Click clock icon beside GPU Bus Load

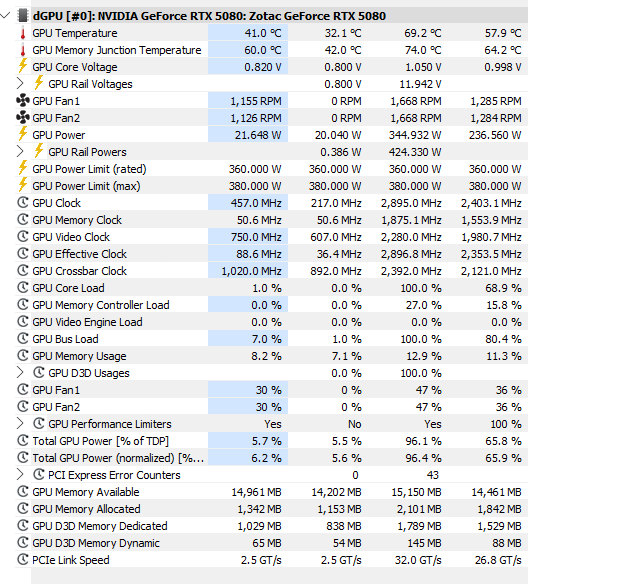pos(23,339)
